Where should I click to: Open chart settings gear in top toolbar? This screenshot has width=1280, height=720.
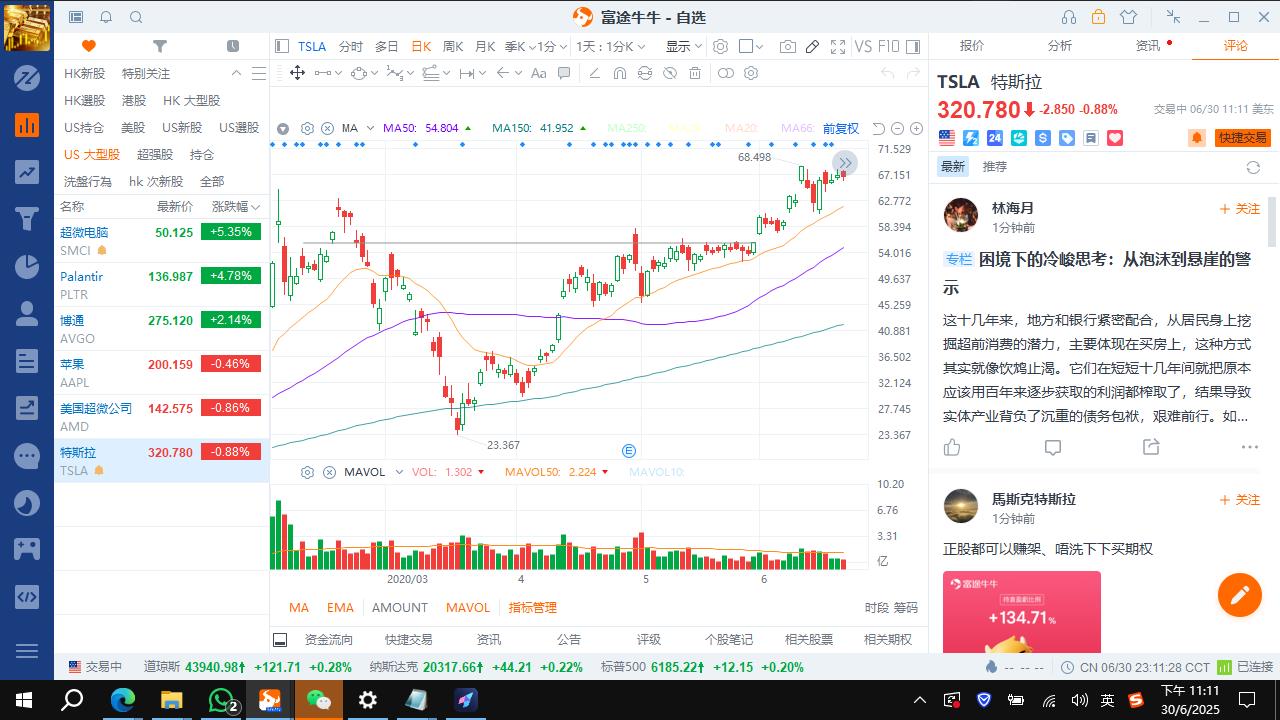coord(720,46)
